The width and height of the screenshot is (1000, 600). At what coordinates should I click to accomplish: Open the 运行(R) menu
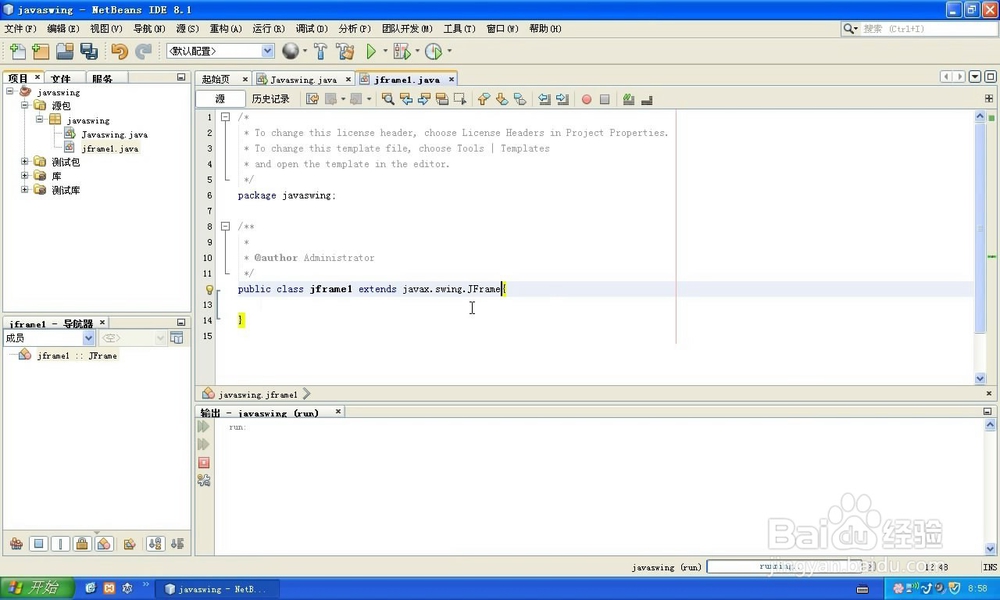click(x=268, y=29)
